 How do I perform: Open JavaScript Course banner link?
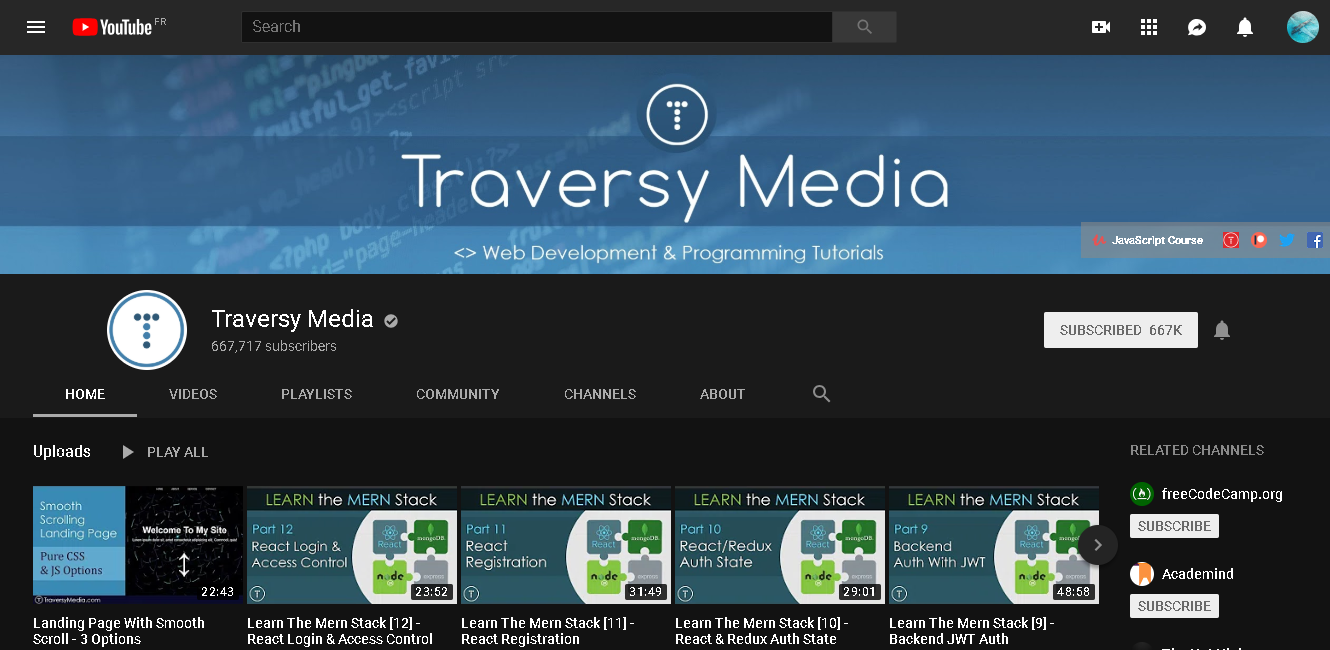coord(1148,240)
